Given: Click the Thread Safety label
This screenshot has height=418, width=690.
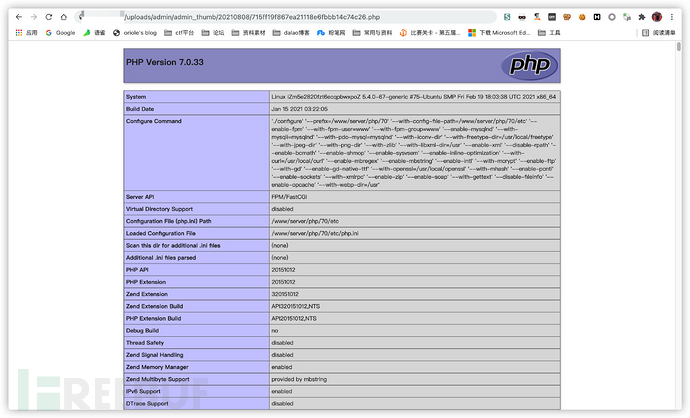Looking at the screenshot, I should (x=145, y=343).
